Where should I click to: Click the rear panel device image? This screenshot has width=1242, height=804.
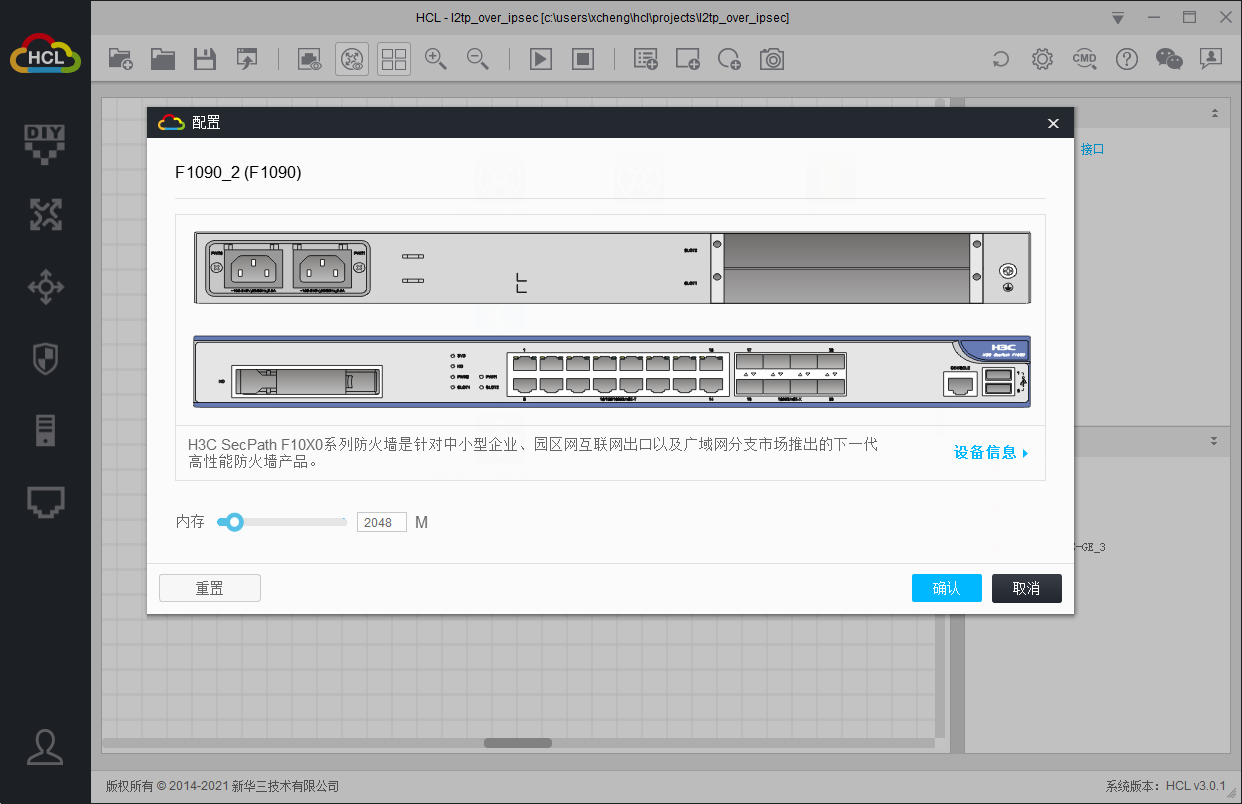(611, 268)
